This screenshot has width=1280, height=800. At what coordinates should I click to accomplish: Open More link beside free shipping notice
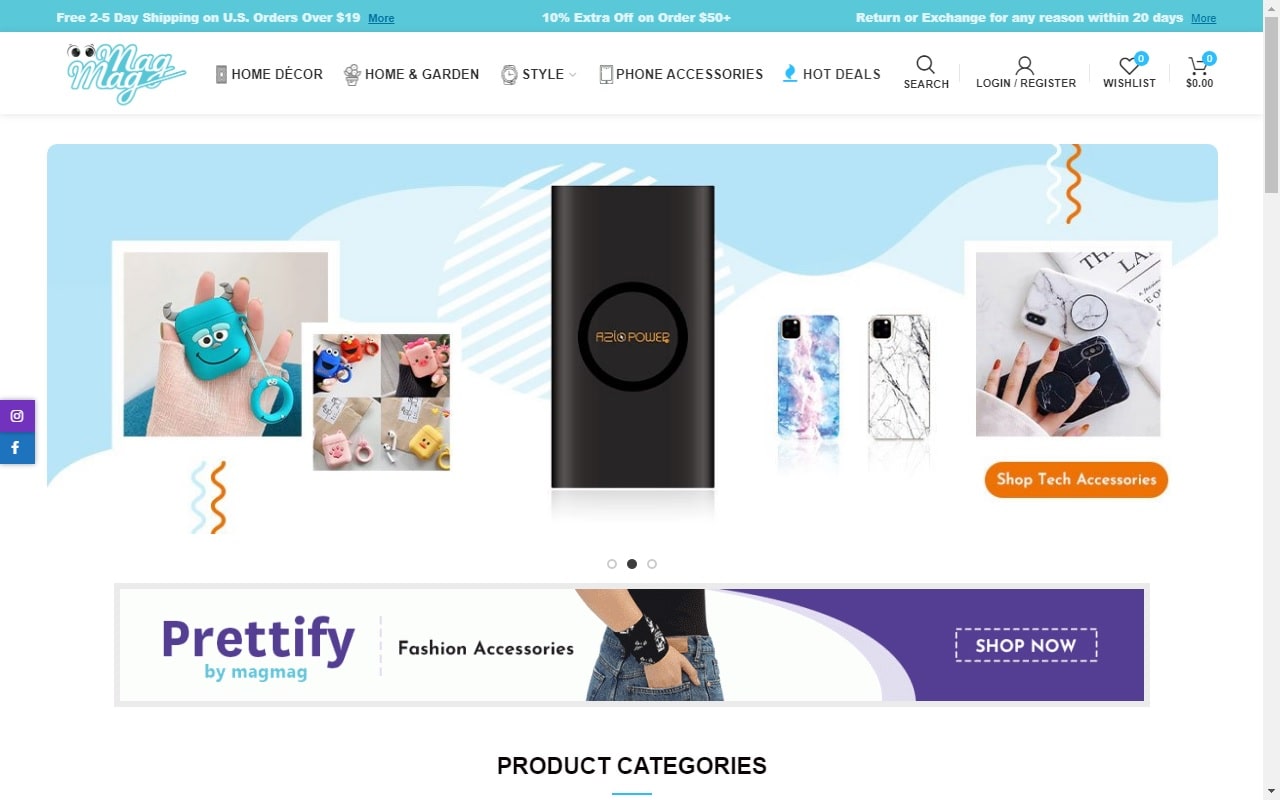[381, 18]
